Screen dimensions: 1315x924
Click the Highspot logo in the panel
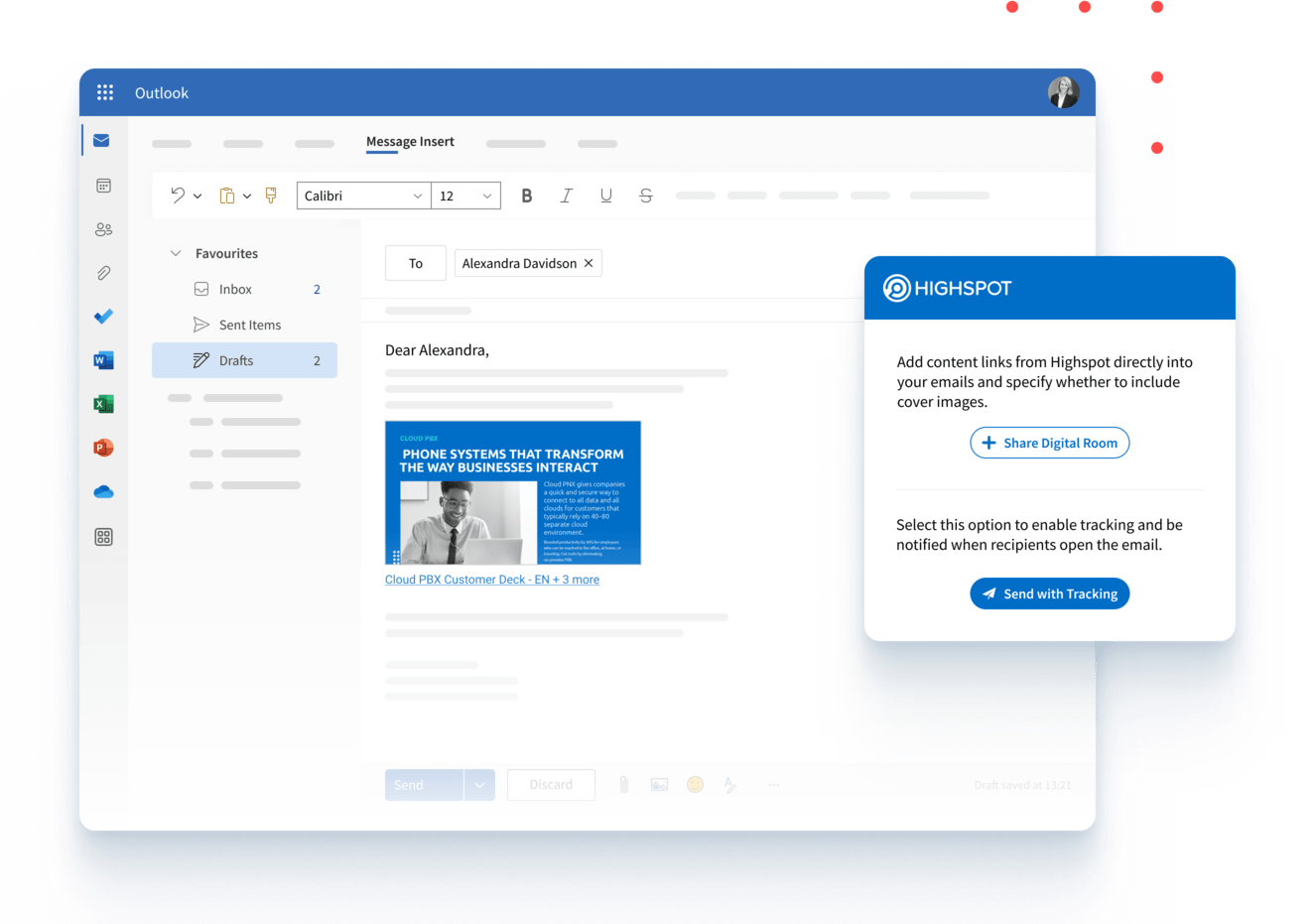click(948, 288)
